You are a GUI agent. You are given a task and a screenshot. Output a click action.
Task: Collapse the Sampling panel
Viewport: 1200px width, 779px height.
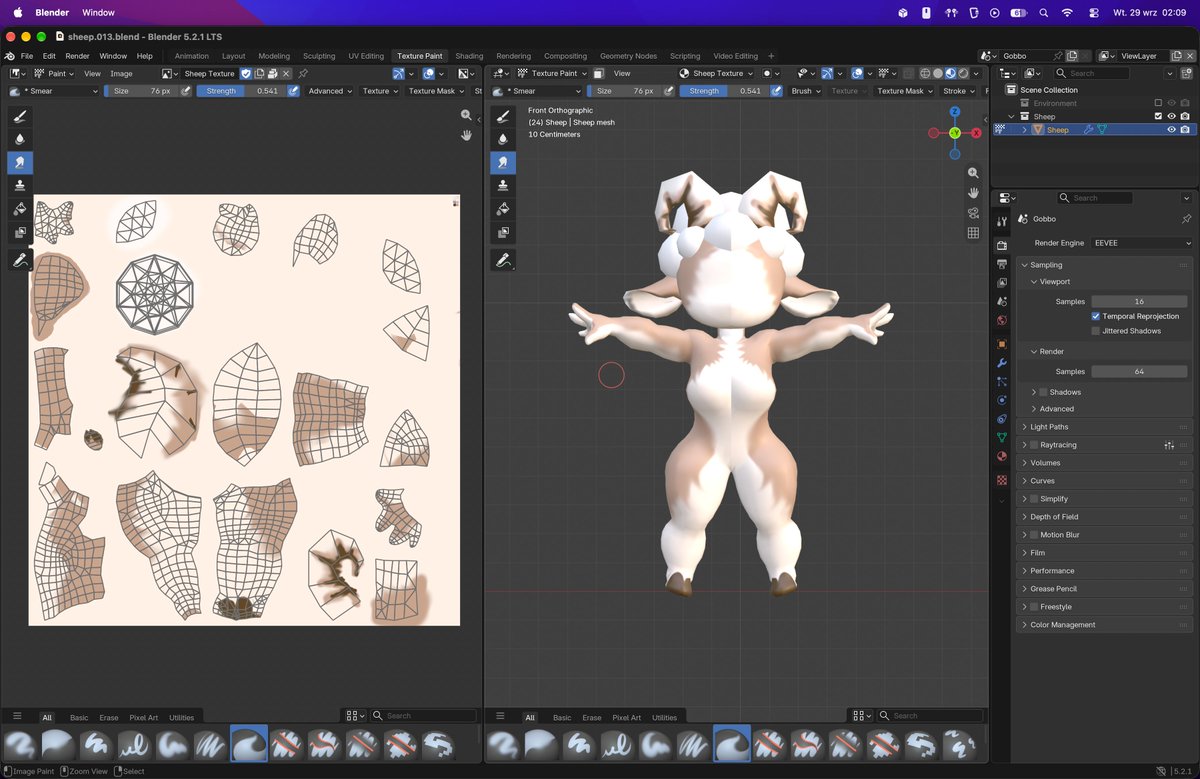pyautogui.click(x=1105, y=265)
